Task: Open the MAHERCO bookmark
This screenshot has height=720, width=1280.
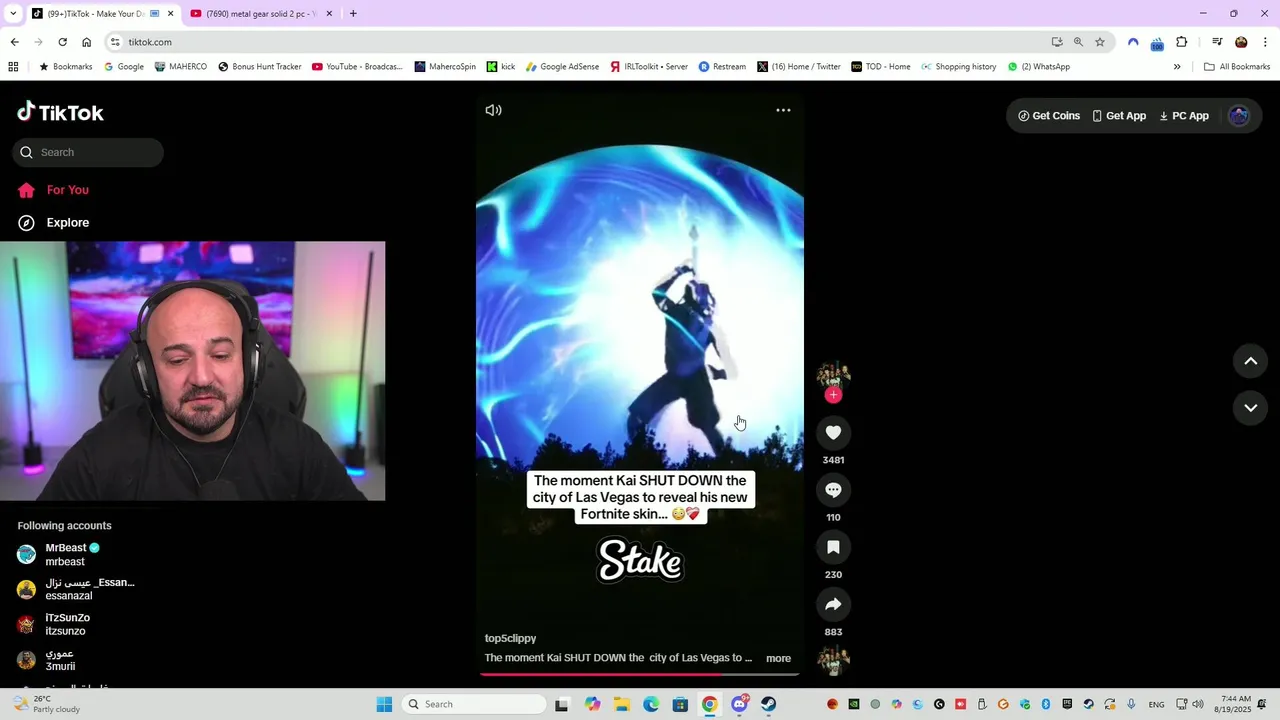Action: tap(181, 67)
